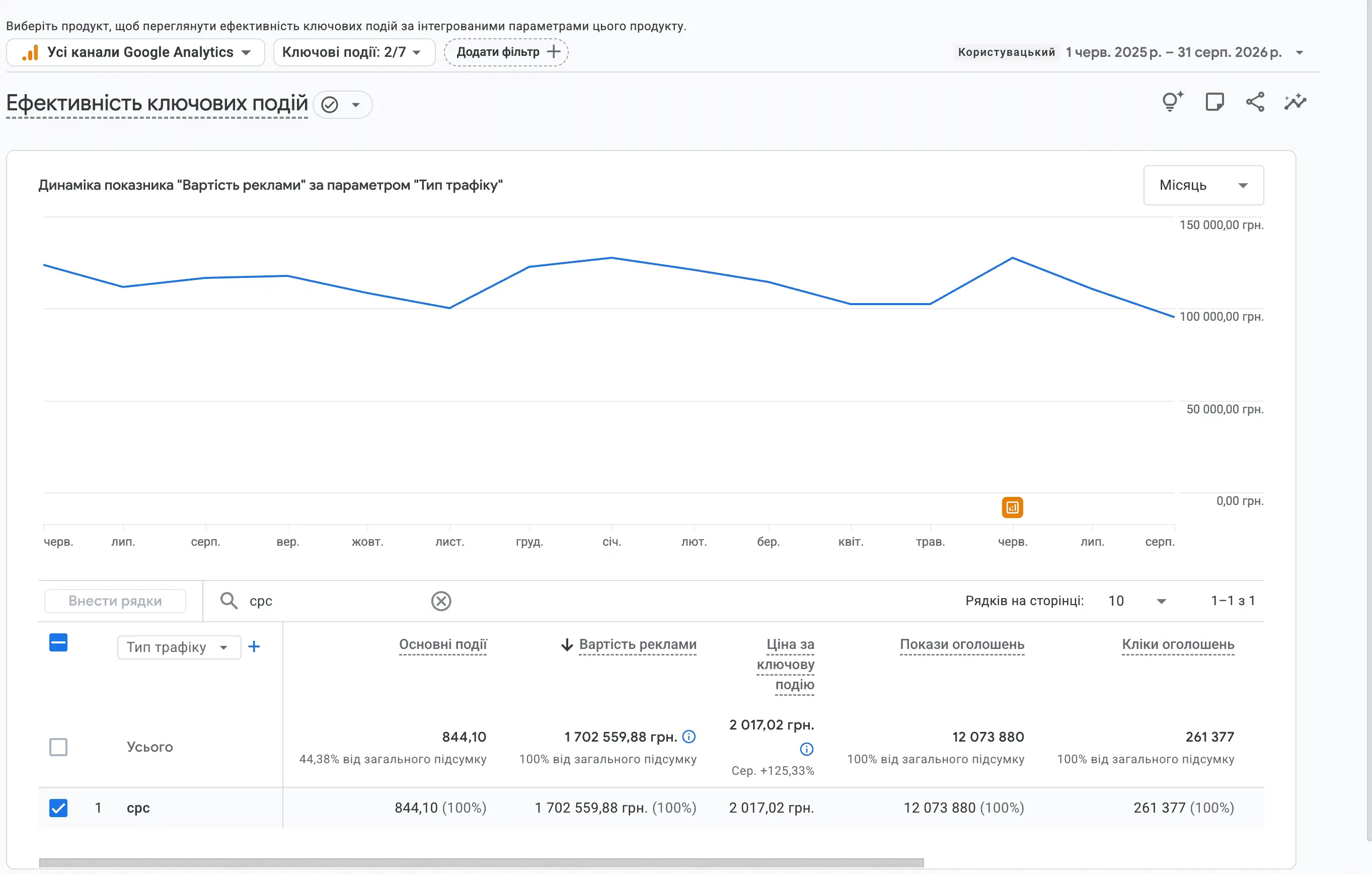Click the Внести рядки button
Image resolution: width=1372 pixels, height=875 pixels.
115,601
